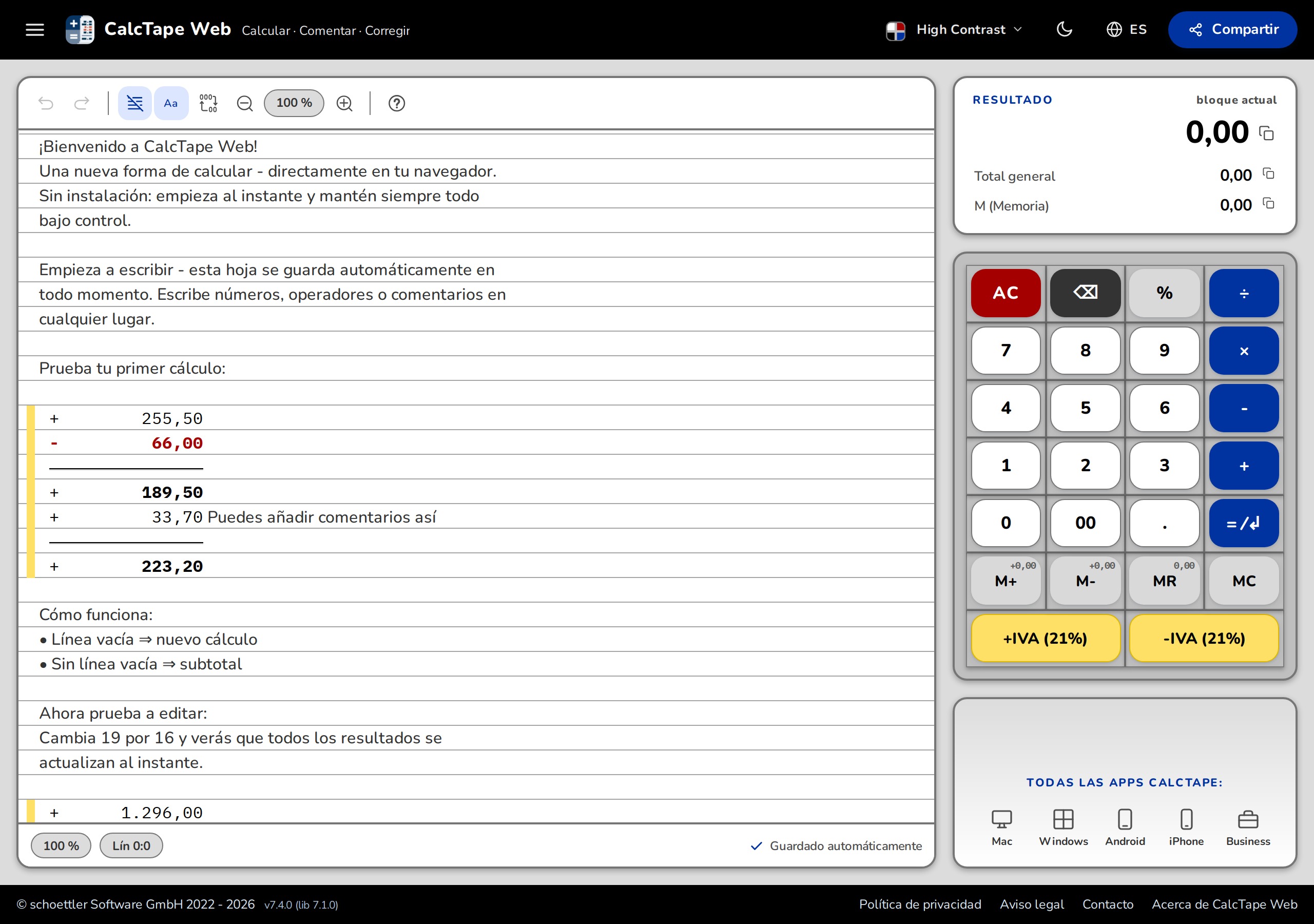Click keypad digit 4
This screenshot has height=924, width=1314.
coord(1006,408)
